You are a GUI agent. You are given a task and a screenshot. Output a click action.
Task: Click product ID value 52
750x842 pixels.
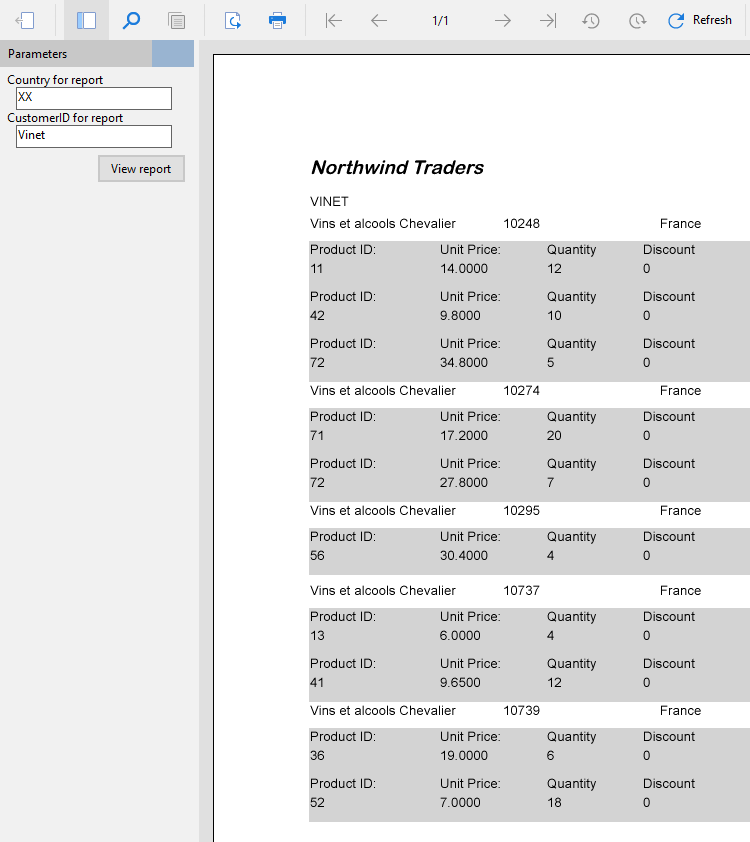coord(317,803)
